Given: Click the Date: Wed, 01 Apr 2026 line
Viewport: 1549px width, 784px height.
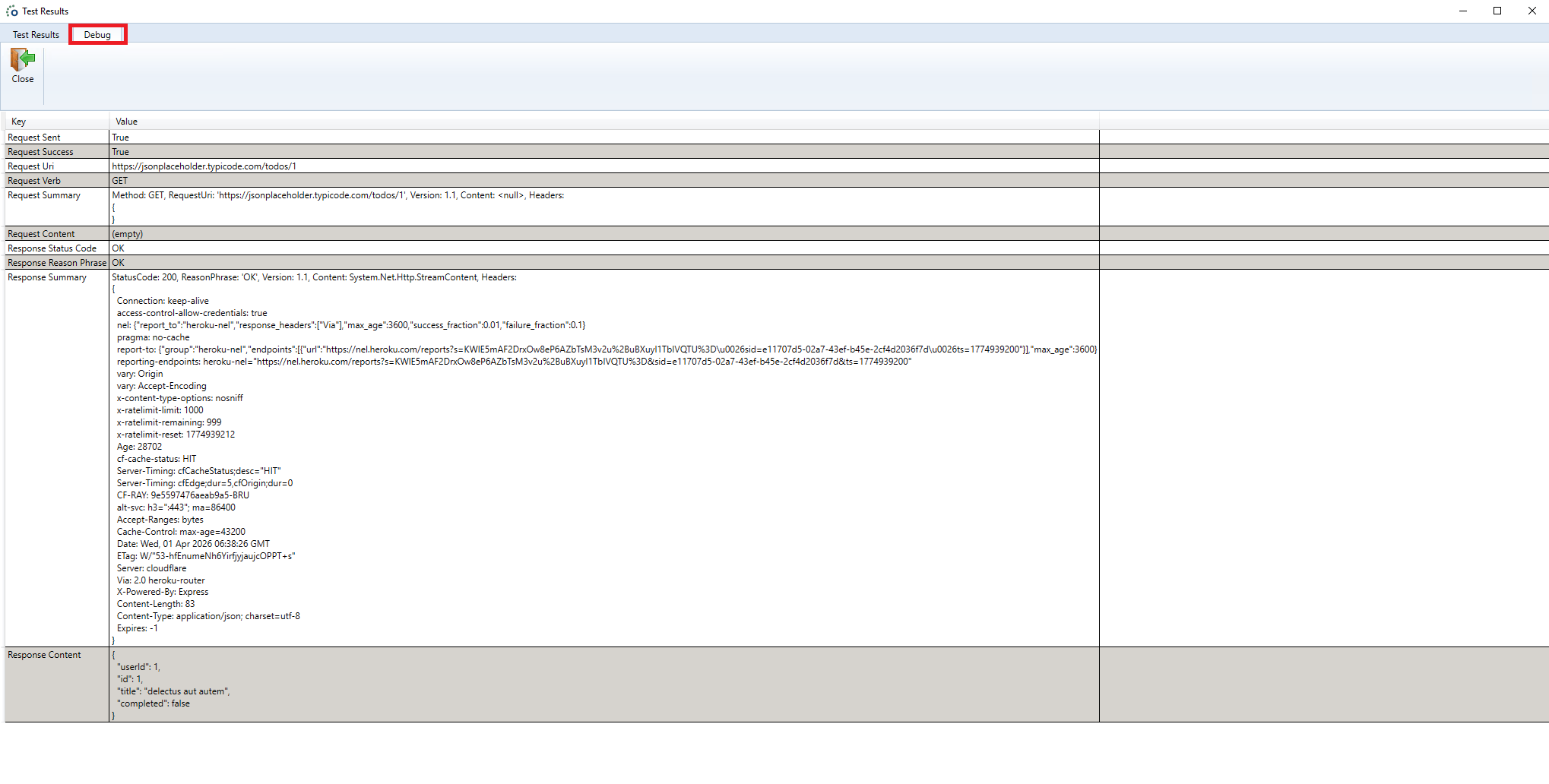Looking at the screenshot, I should pos(193,544).
